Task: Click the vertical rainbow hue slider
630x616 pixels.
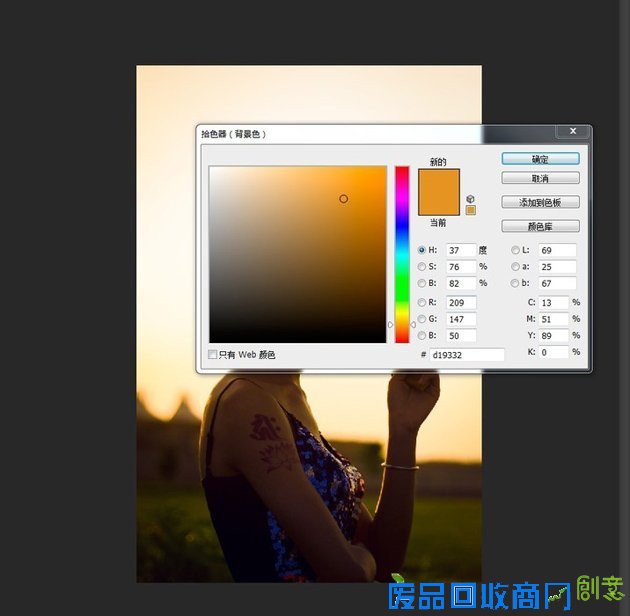Action: 402,250
